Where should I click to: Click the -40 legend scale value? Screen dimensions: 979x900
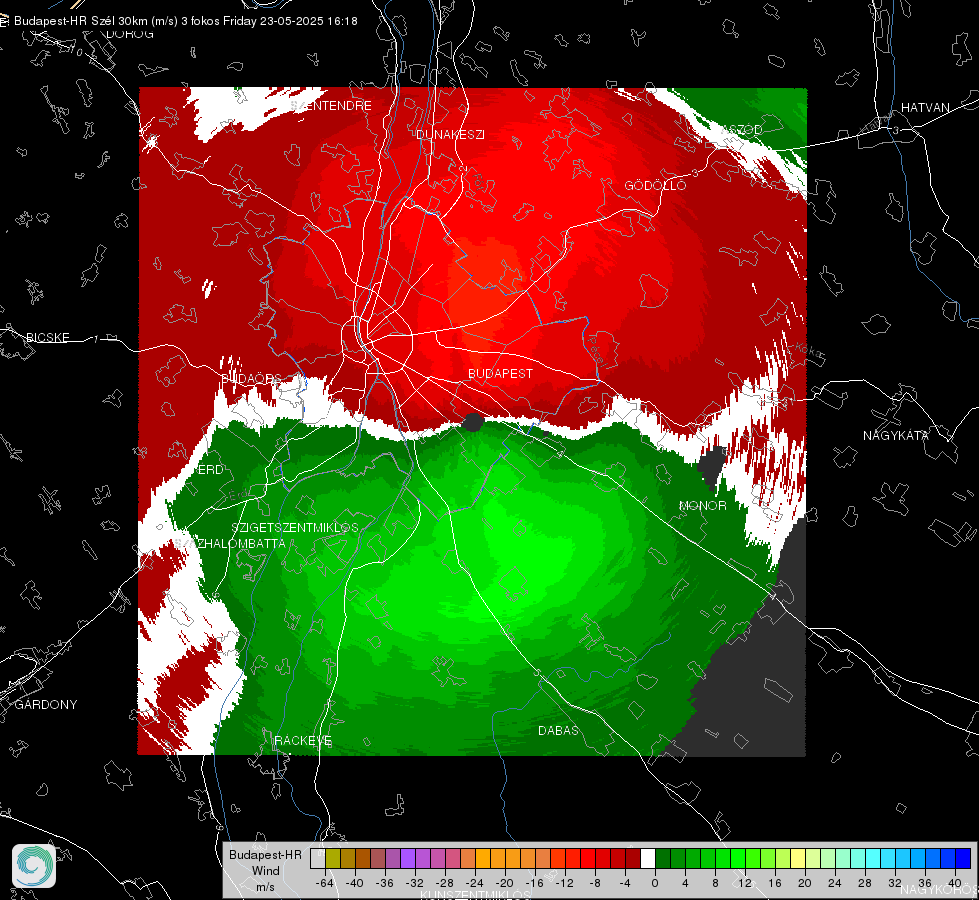(355, 883)
